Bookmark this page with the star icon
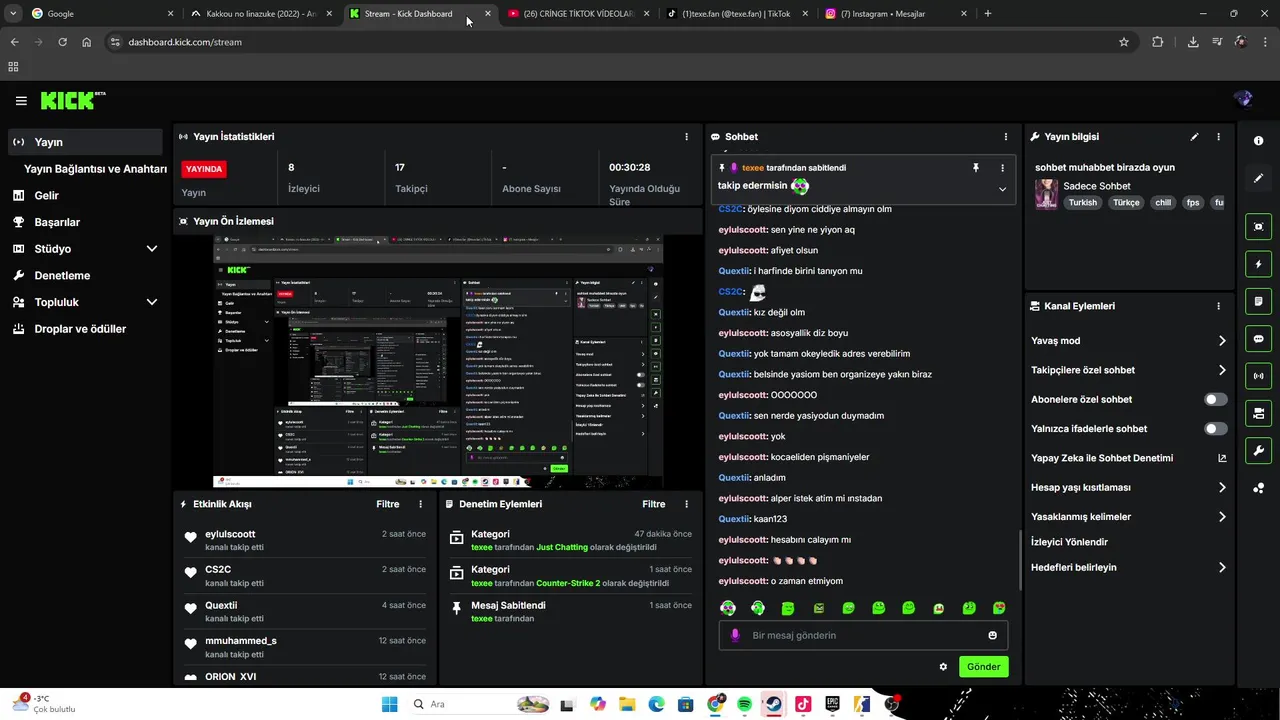1280x720 pixels. (1124, 42)
